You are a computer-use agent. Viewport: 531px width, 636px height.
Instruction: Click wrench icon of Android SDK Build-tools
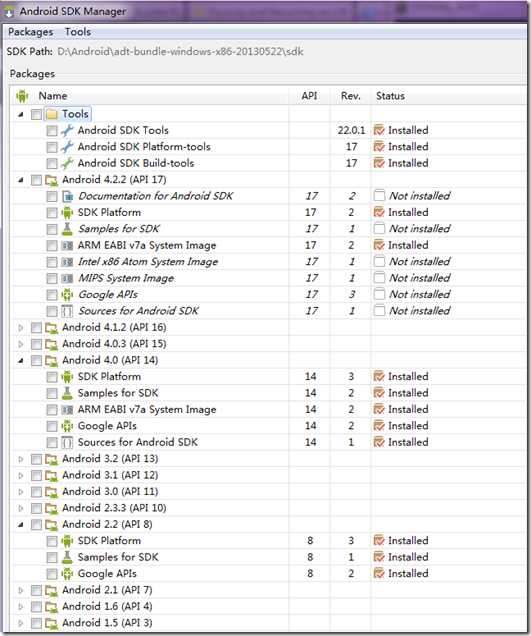point(67,163)
